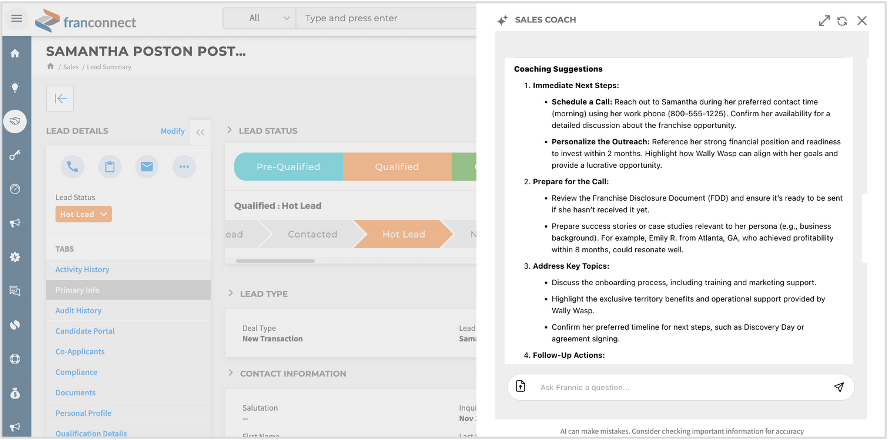Viewport: 888px width, 440px height.
Task: Switch to the Audit History tab
Action: tap(79, 310)
